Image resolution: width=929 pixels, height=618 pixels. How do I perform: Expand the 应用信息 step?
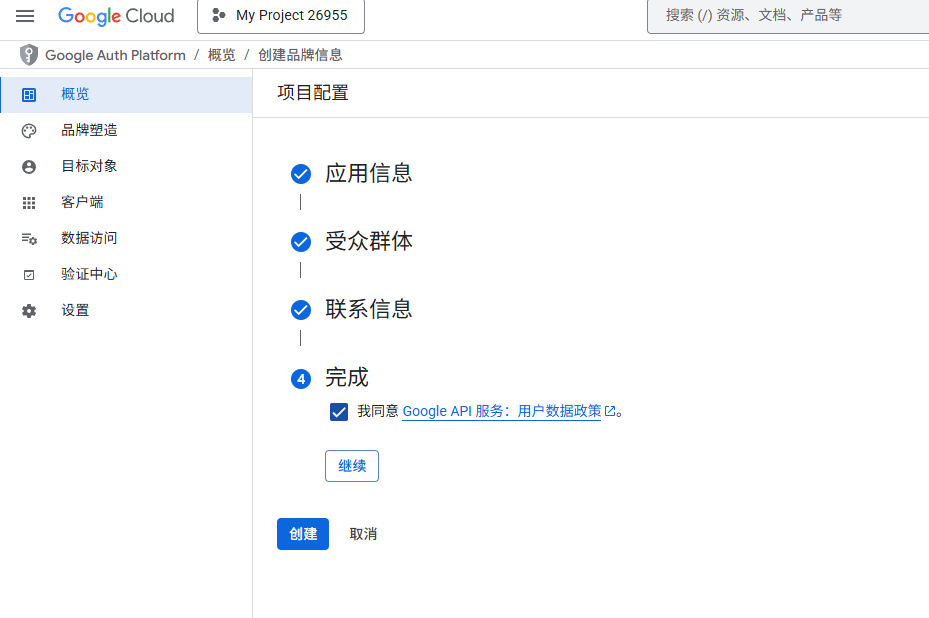368,174
